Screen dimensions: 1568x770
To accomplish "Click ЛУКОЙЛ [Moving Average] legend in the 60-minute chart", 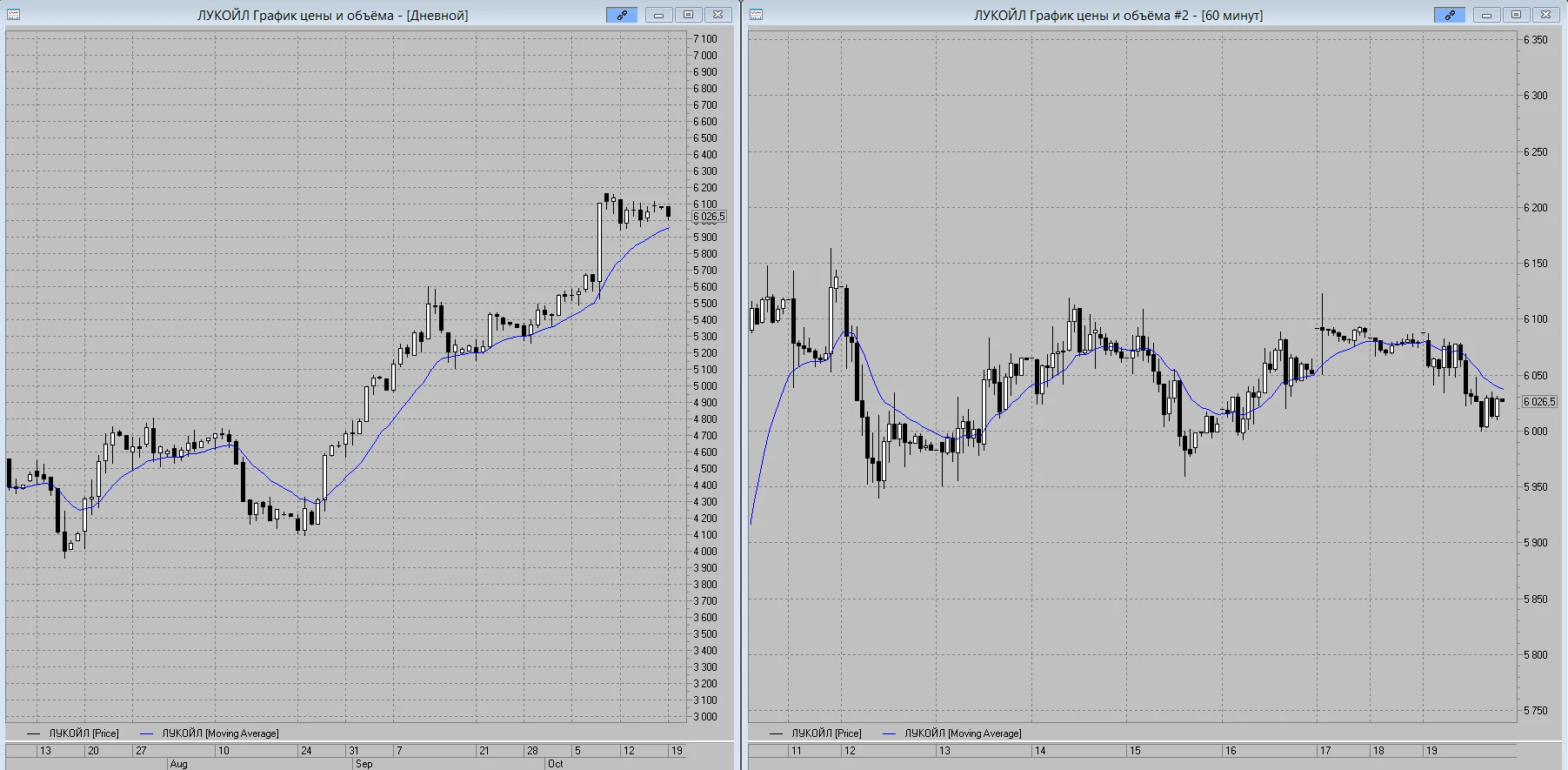I will pyautogui.click(x=963, y=733).
